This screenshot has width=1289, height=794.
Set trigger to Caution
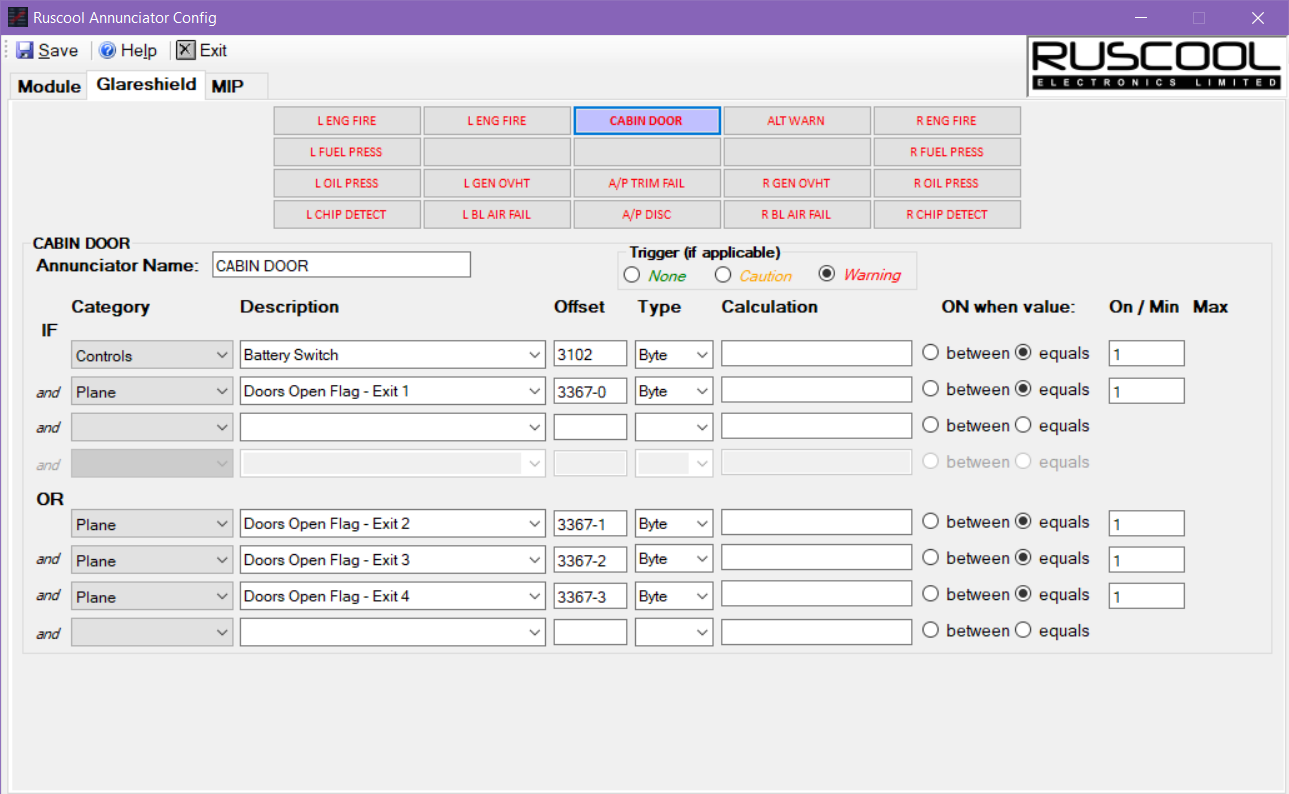[723, 275]
